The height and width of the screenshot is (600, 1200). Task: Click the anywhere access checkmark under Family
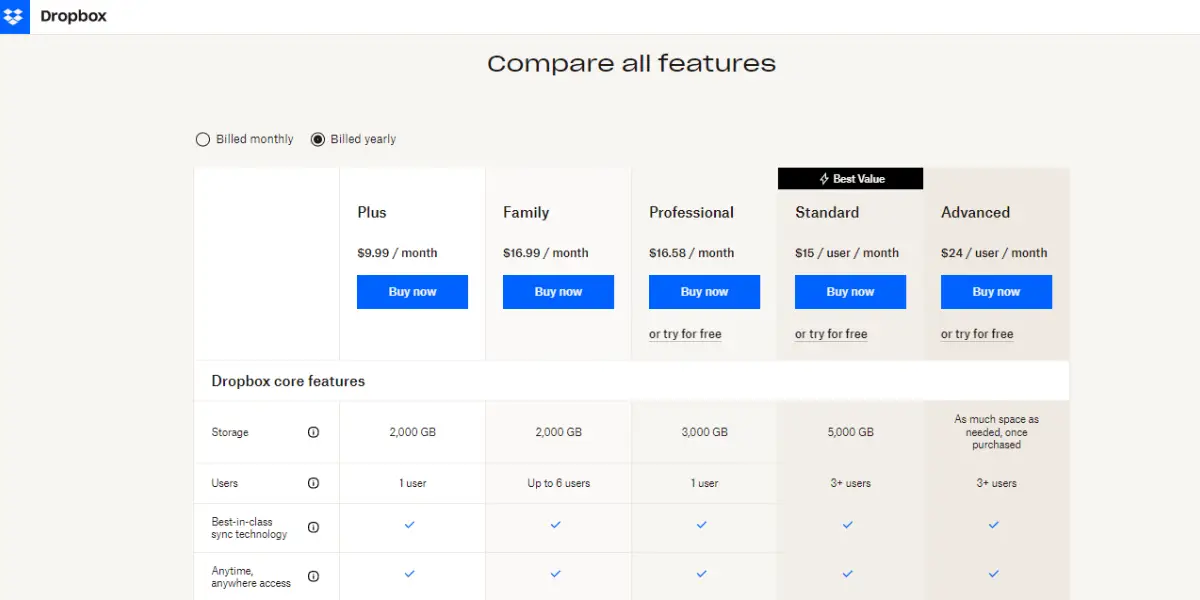[x=555, y=574]
